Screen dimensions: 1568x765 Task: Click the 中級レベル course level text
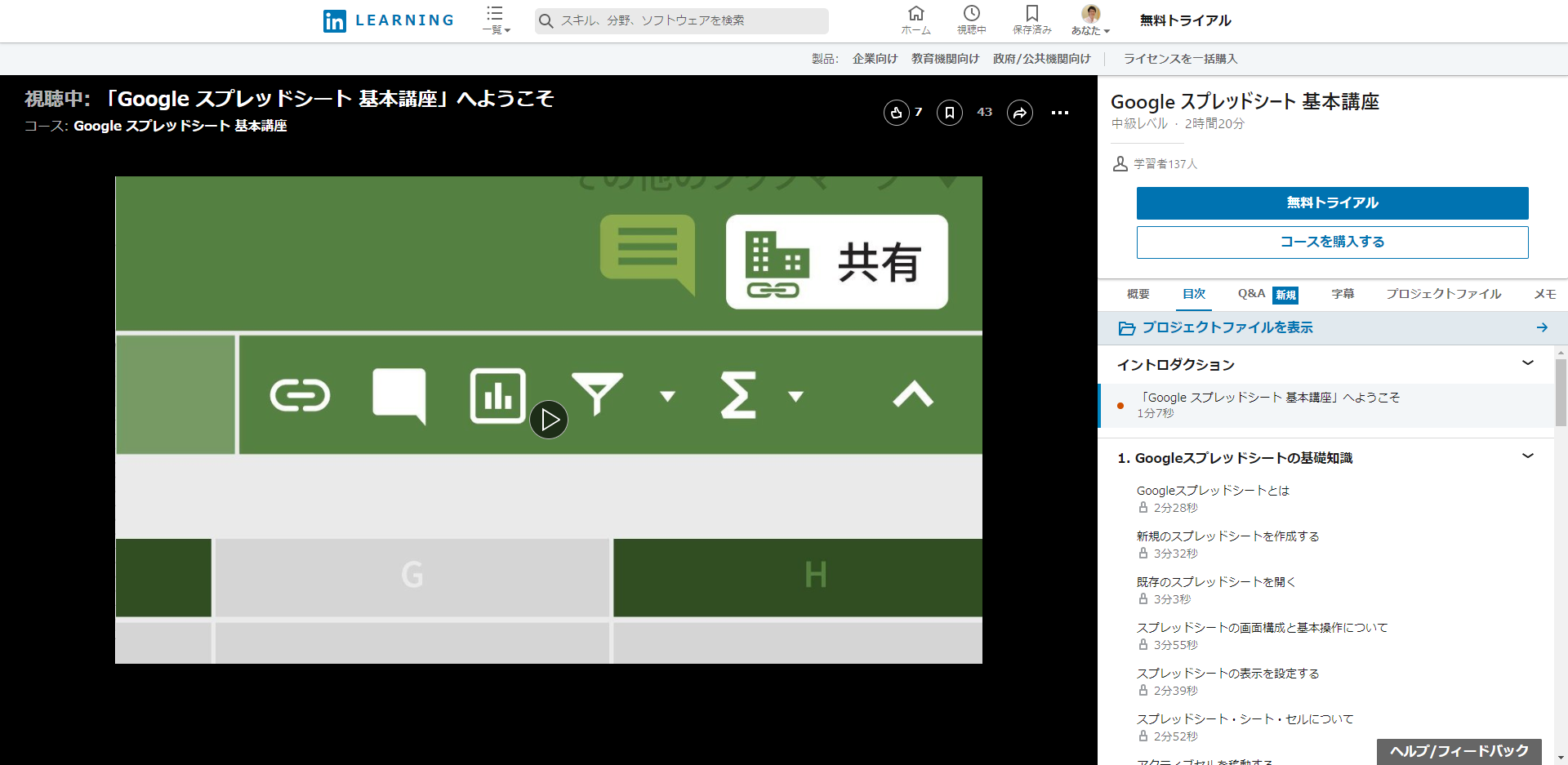pyautogui.click(x=1139, y=123)
